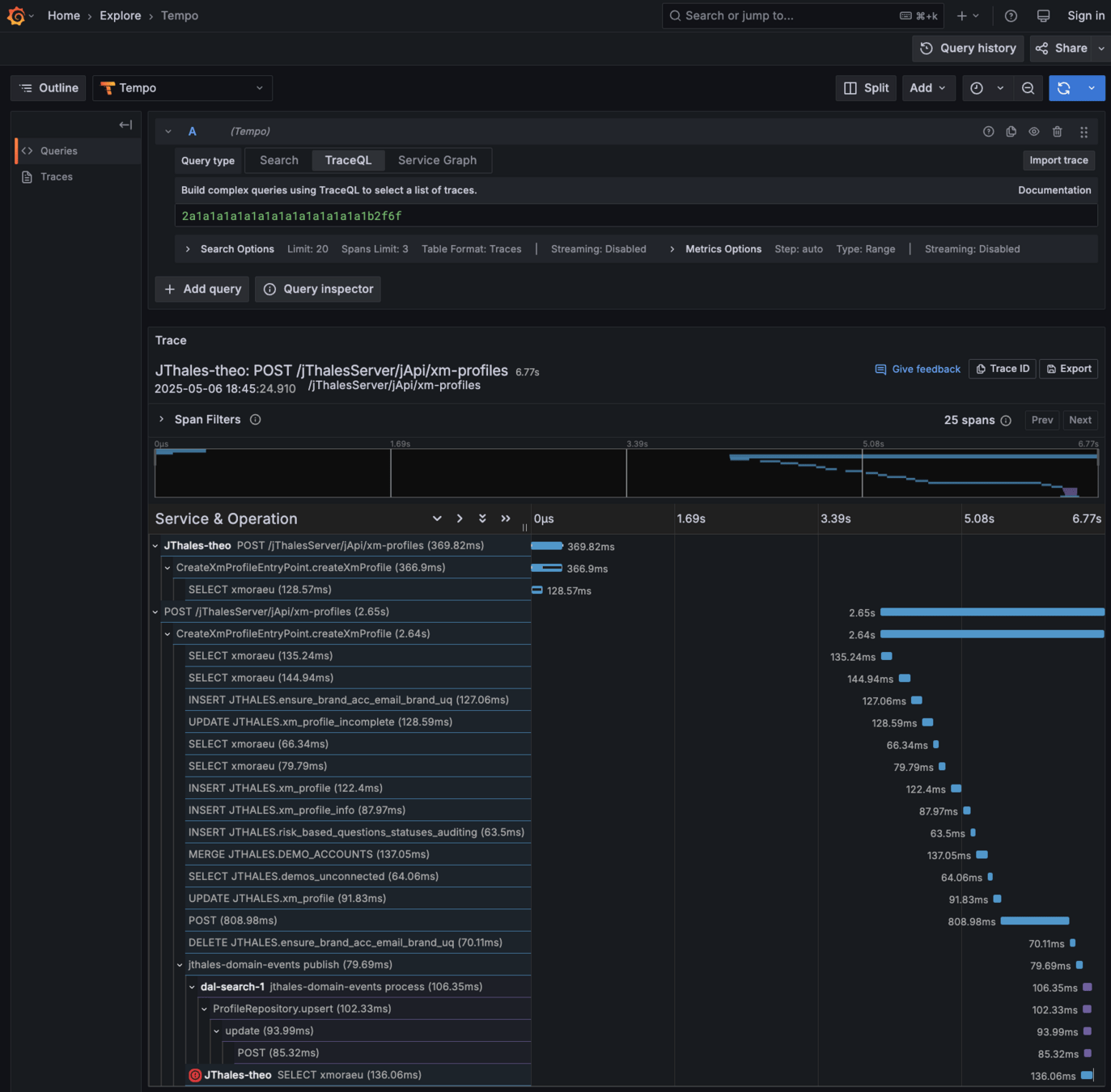1111x1092 pixels.
Task: Select Traces in the outline sidebar
Action: pyautogui.click(x=78, y=177)
